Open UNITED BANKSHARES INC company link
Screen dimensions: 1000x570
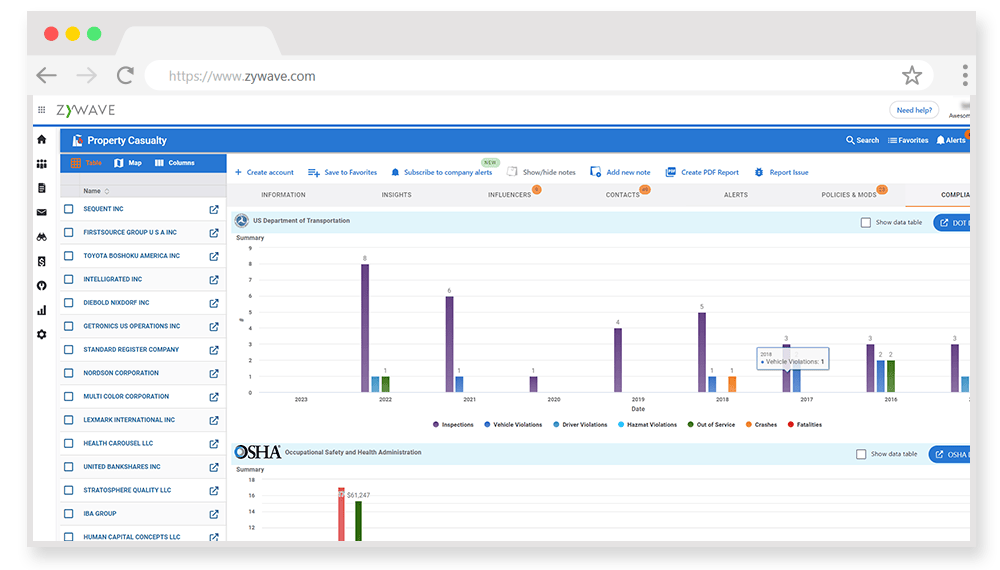click(x=122, y=467)
